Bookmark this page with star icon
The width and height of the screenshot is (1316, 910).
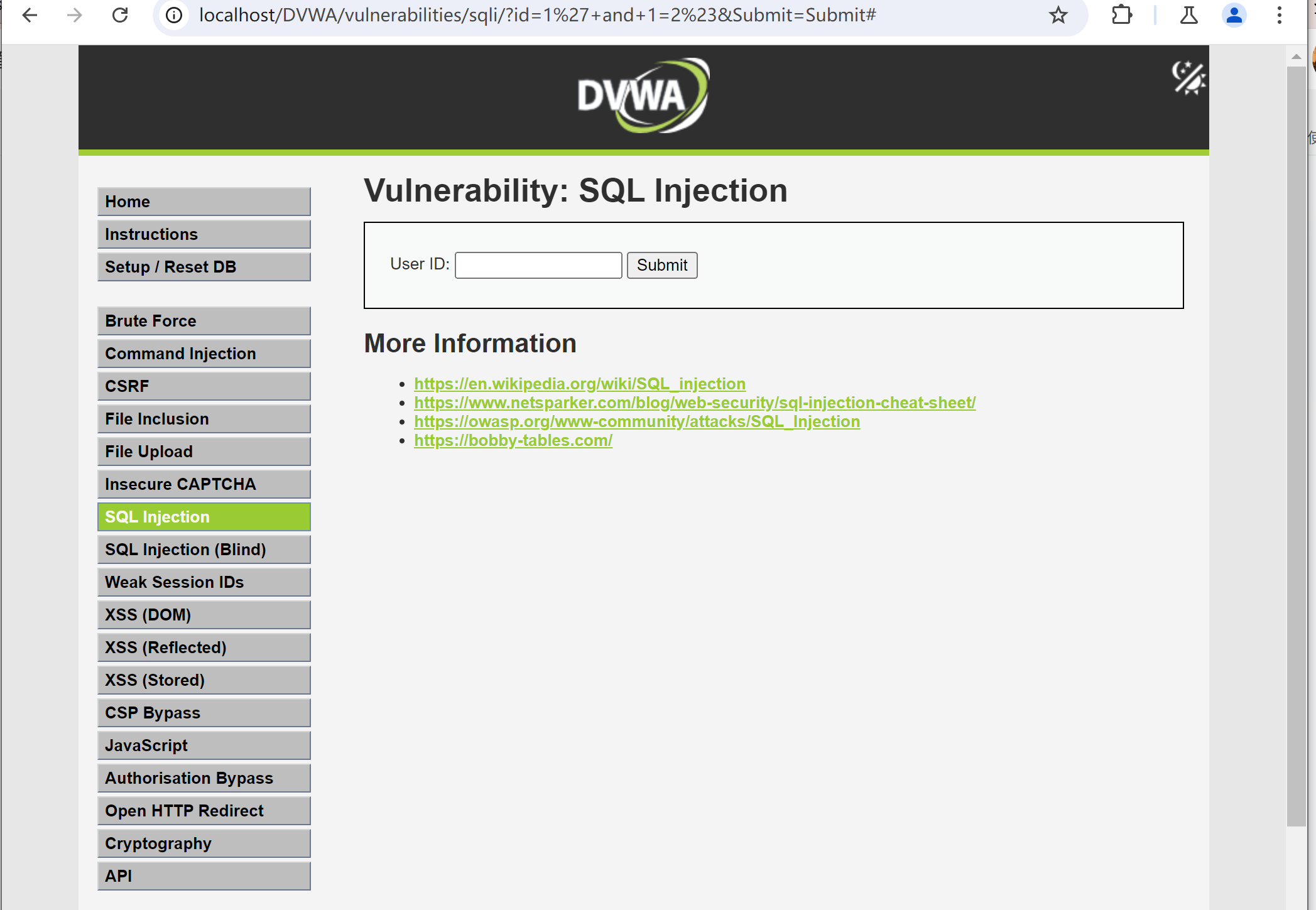pos(1058,15)
